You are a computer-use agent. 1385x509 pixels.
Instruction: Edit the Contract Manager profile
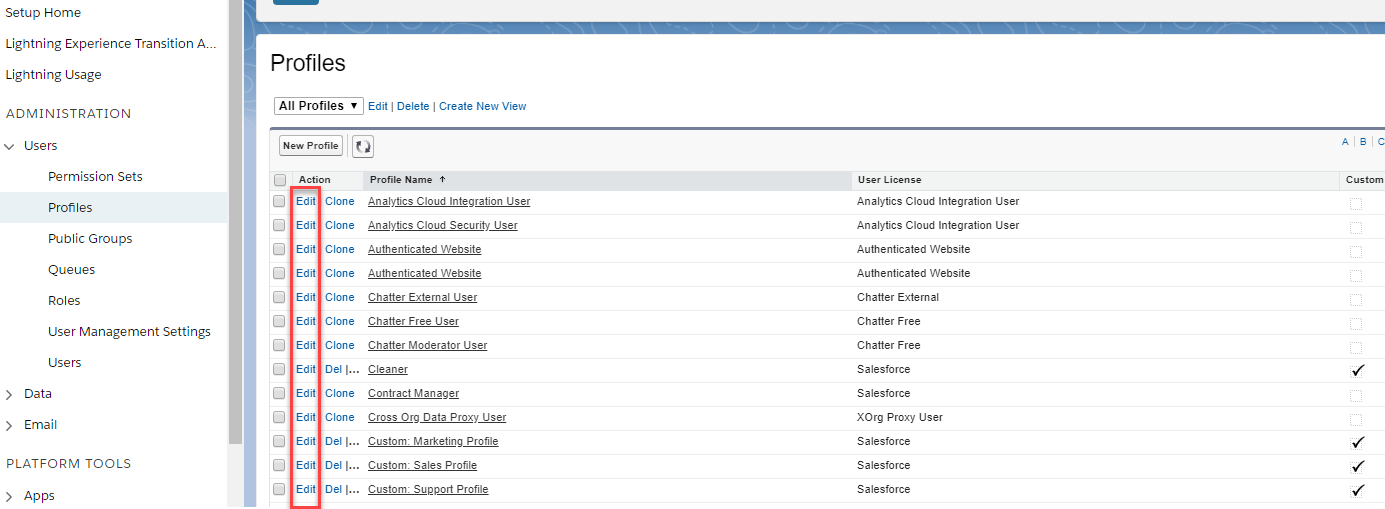(306, 393)
